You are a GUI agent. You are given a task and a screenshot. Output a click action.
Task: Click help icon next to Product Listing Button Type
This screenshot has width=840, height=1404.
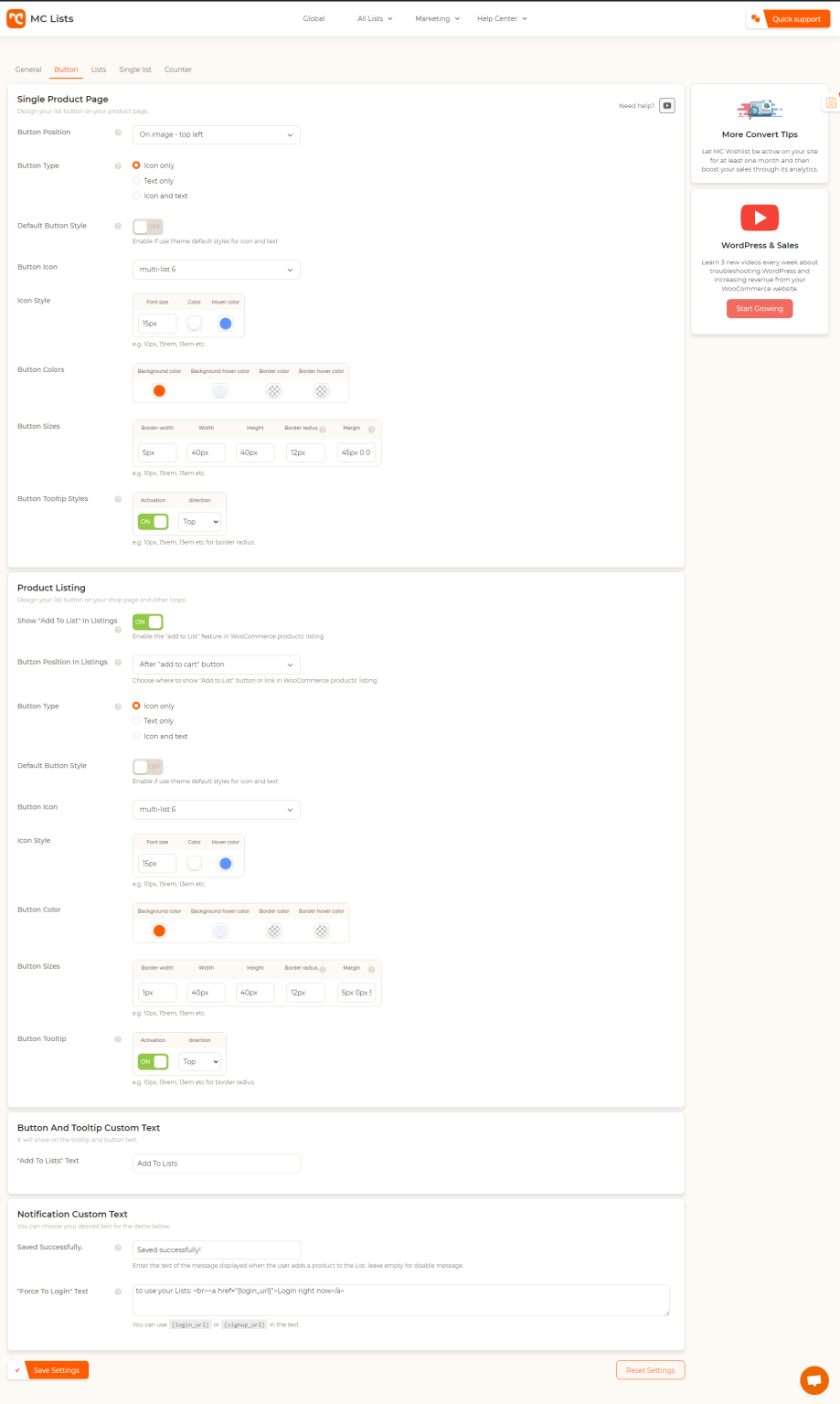pos(118,707)
